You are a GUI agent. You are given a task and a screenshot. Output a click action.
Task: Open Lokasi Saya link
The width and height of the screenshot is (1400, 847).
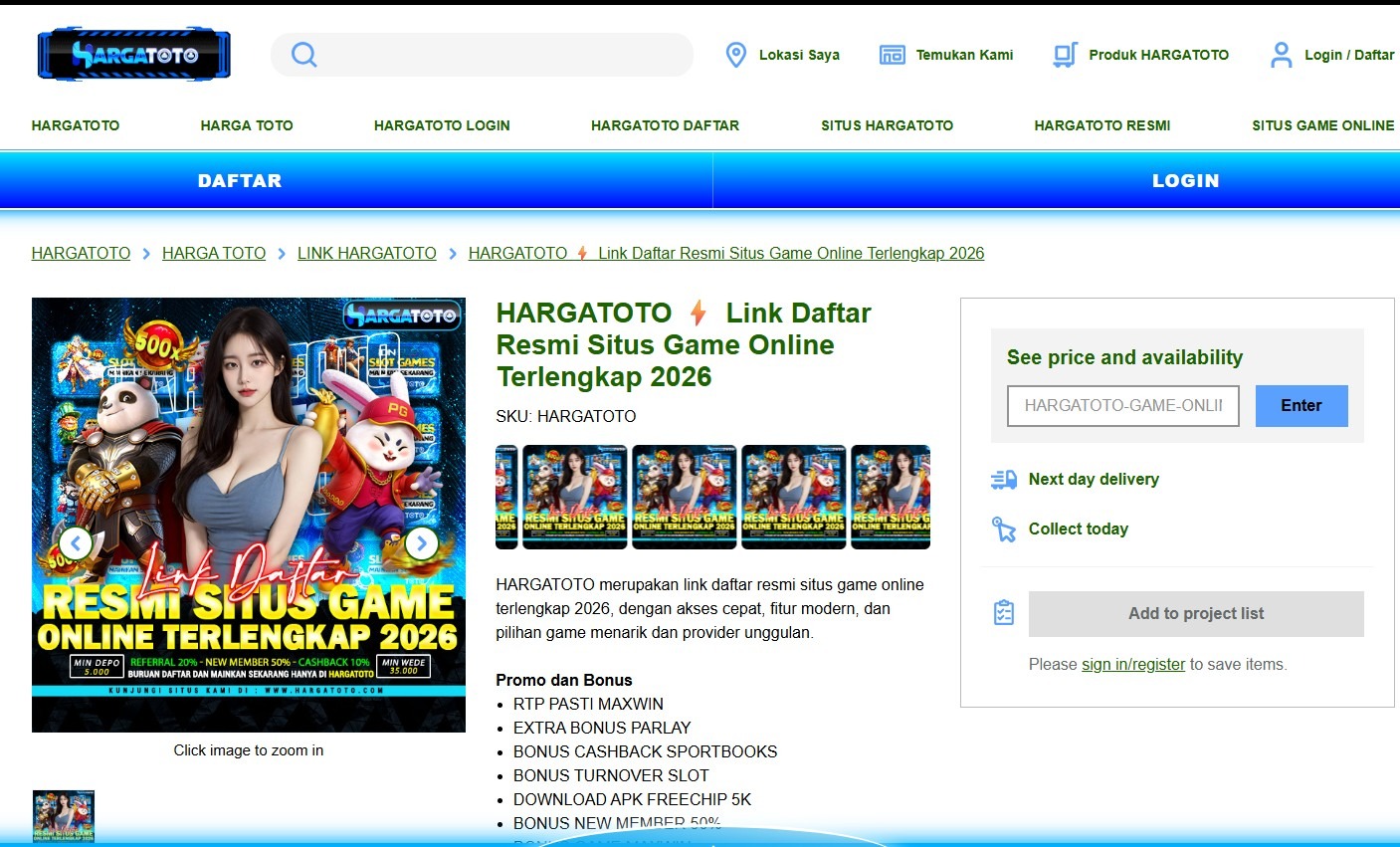coord(799,55)
